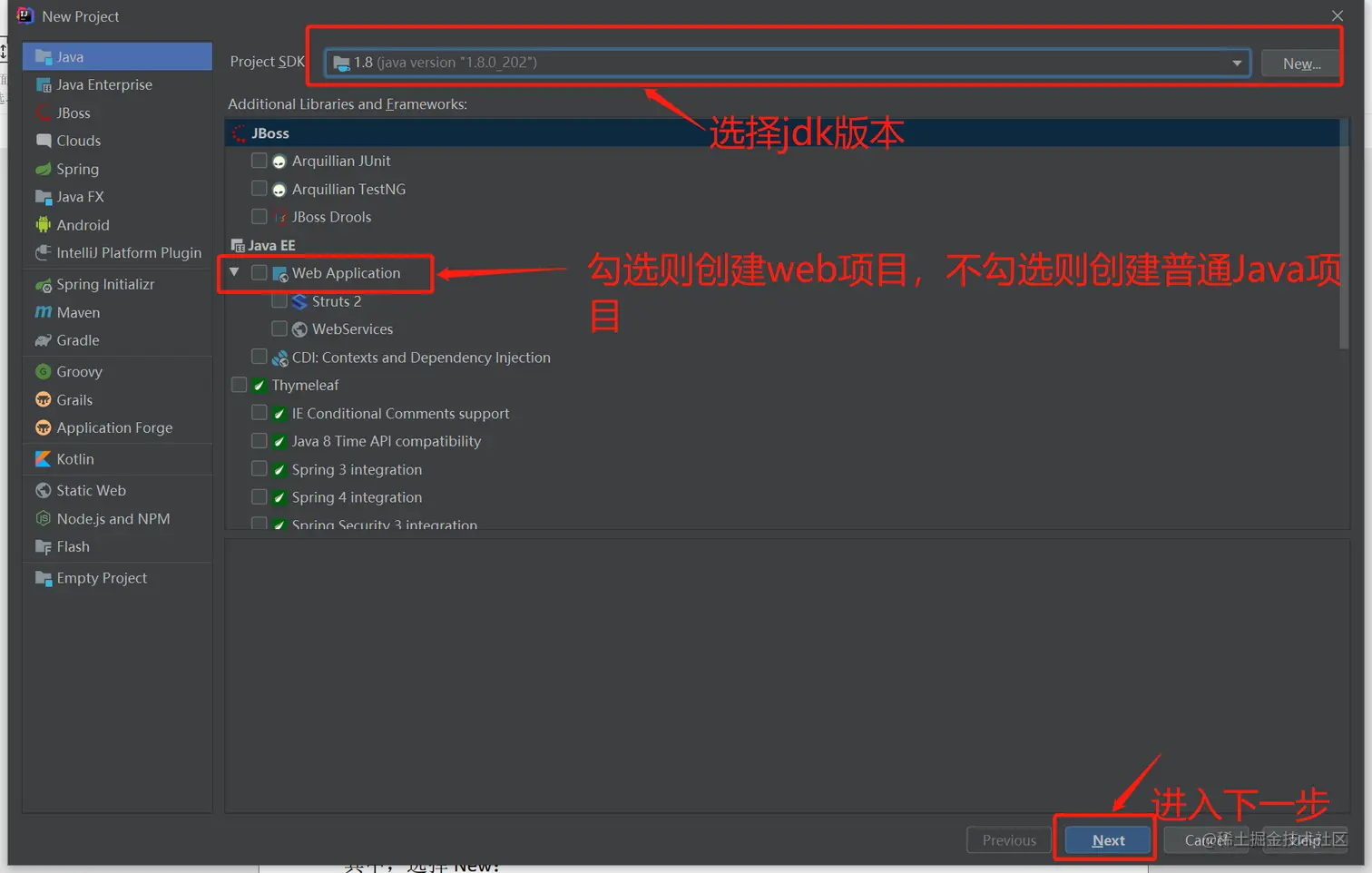Click the Spring Initializr icon

click(43, 284)
